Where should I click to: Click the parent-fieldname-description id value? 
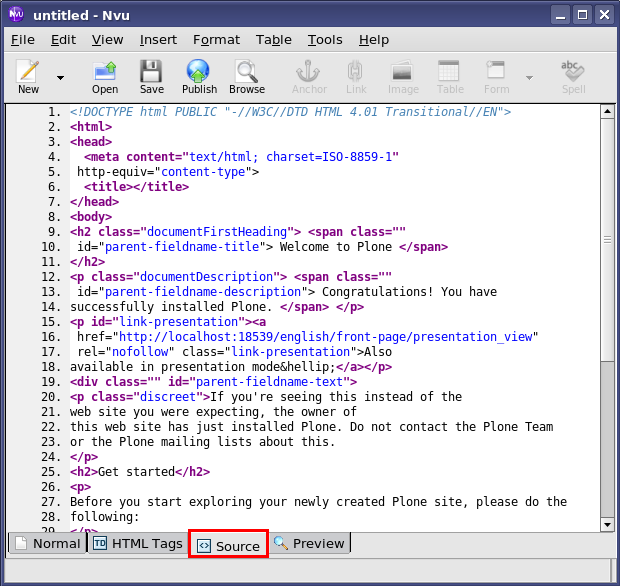[x=203, y=292]
